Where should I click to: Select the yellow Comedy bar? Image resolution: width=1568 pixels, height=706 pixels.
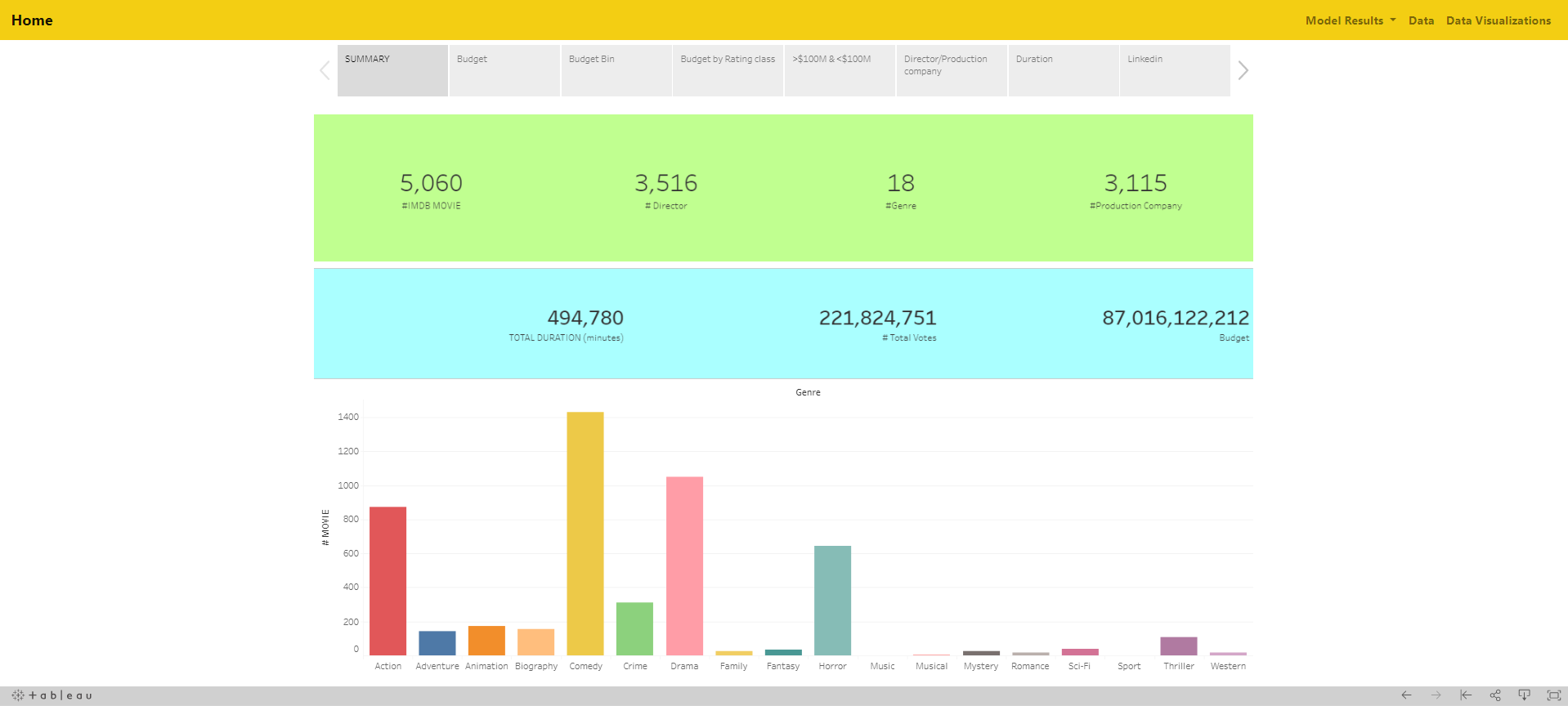[585, 534]
